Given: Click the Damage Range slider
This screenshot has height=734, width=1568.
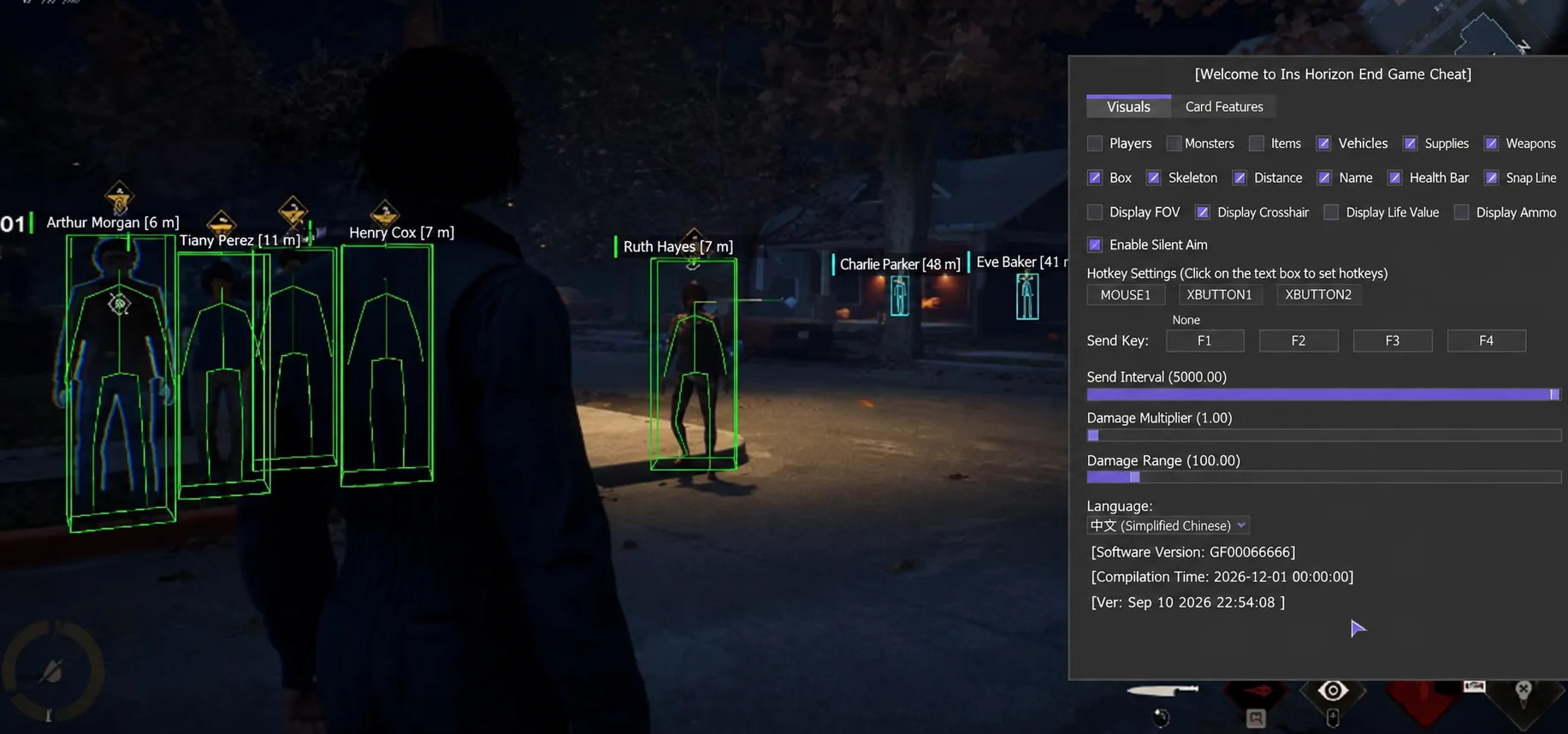Looking at the screenshot, I should pyautogui.click(x=1324, y=477).
